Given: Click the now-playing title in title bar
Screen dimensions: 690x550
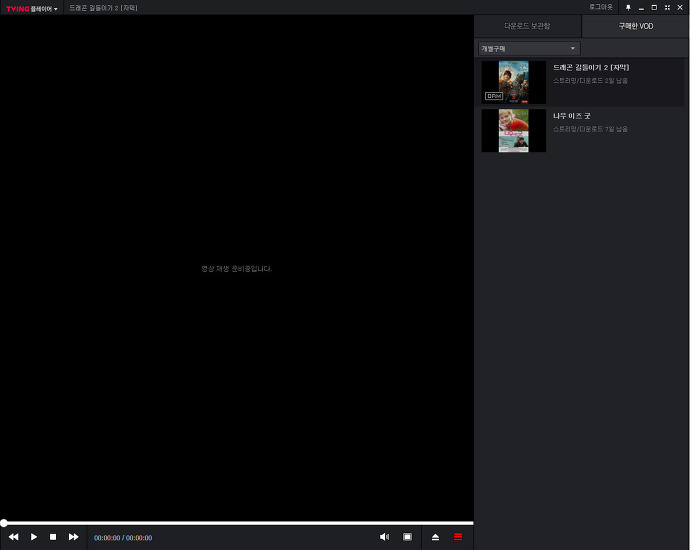Looking at the screenshot, I should point(103,8).
